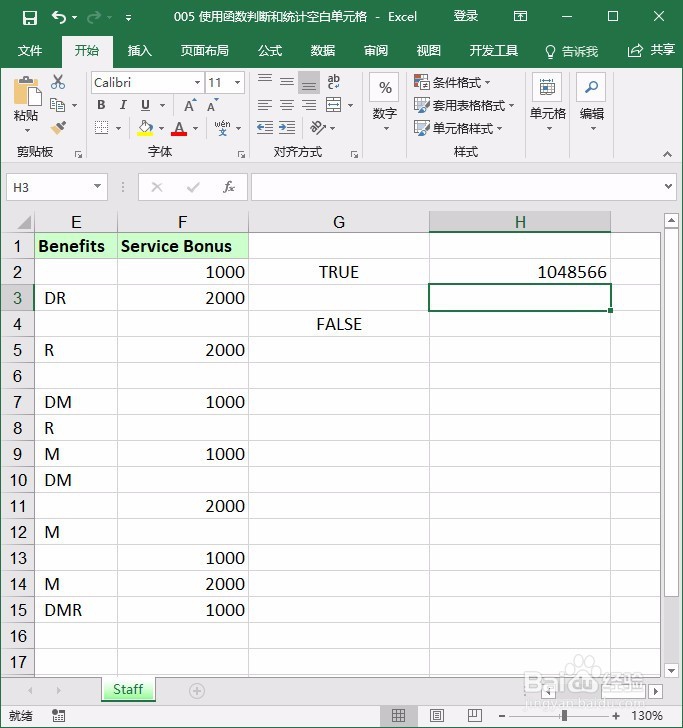Click the Save icon in quick access toolbar
Screen dimensions: 683x728
point(30,18)
